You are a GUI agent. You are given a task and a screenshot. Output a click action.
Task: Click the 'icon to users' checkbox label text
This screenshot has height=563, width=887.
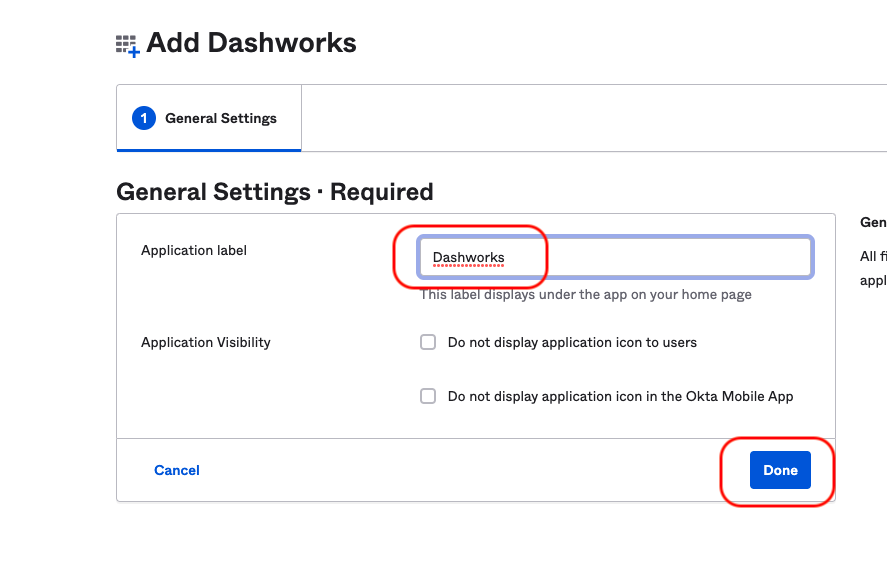click(572, 342)
